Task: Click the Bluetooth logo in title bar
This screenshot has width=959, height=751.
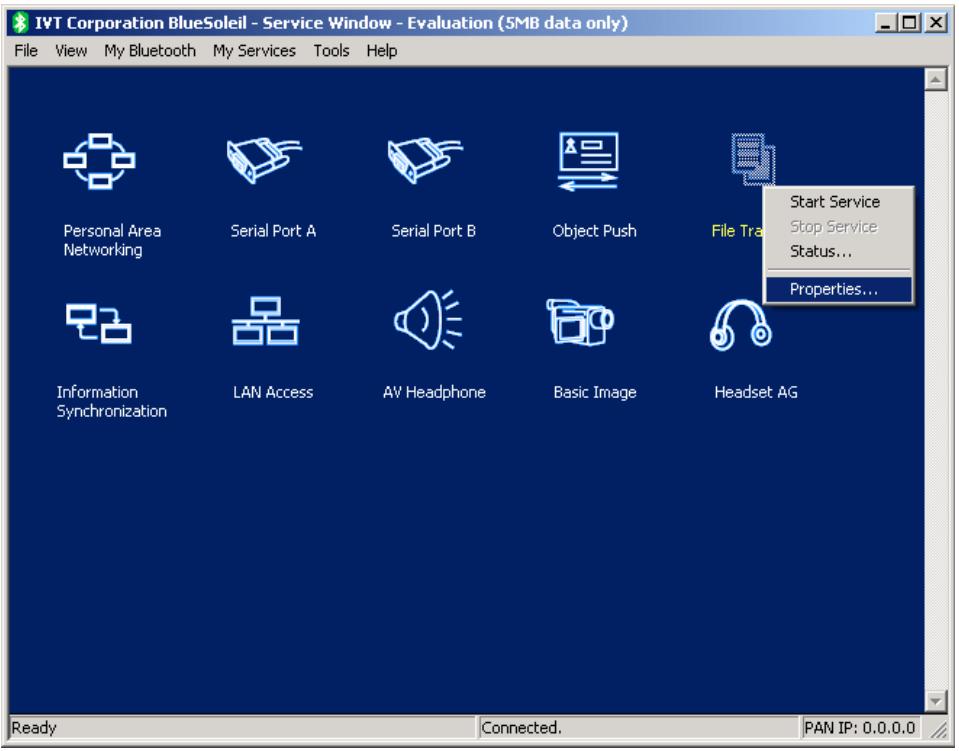Action: (x=20, y=23)
